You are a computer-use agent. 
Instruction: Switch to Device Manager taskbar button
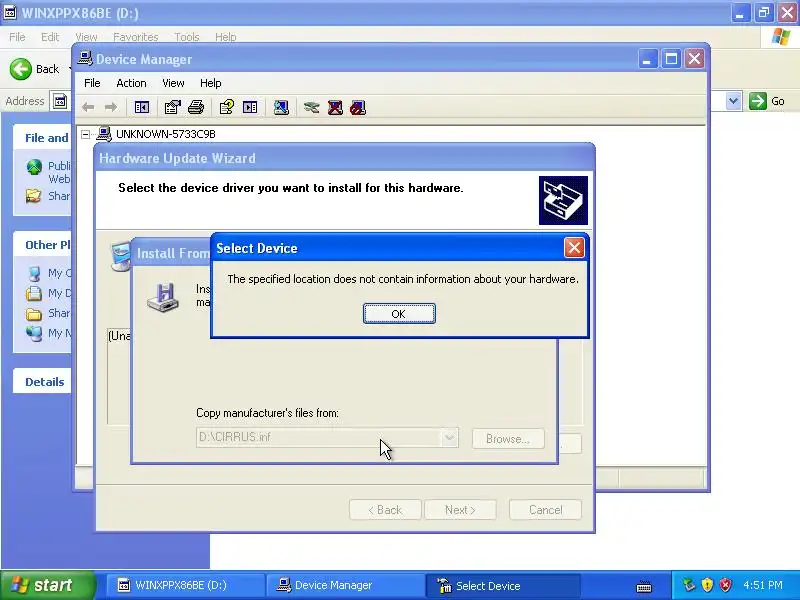(x=345, y=585)
